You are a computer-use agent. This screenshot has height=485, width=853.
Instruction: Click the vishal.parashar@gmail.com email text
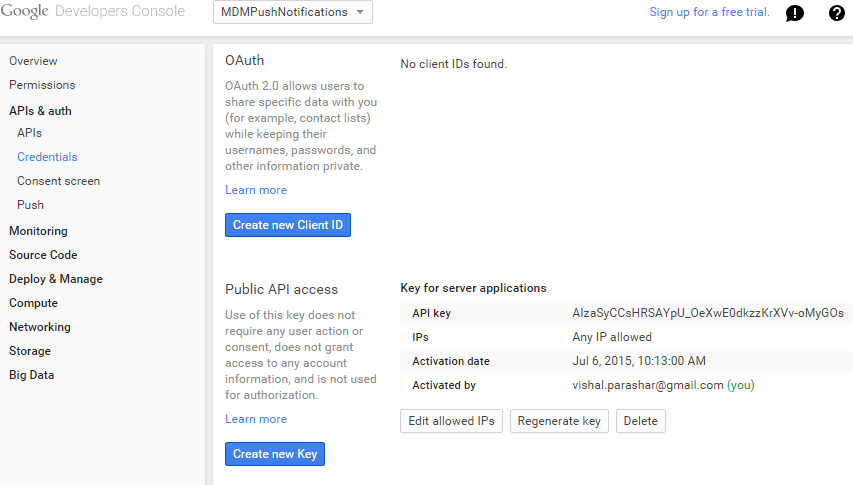pos(647,385)
